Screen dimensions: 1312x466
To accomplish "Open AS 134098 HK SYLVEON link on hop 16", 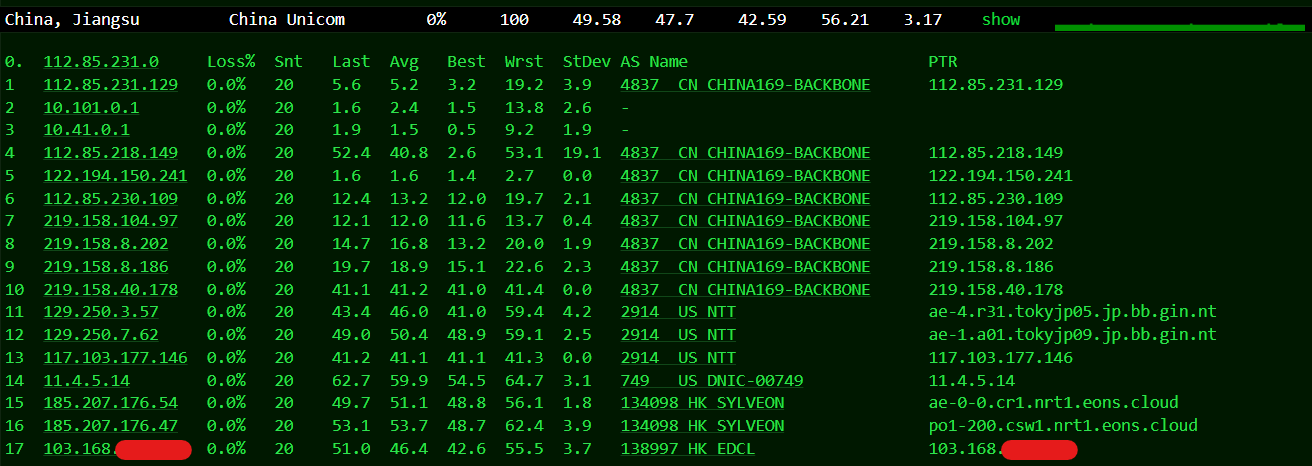I will coord(702,425).
